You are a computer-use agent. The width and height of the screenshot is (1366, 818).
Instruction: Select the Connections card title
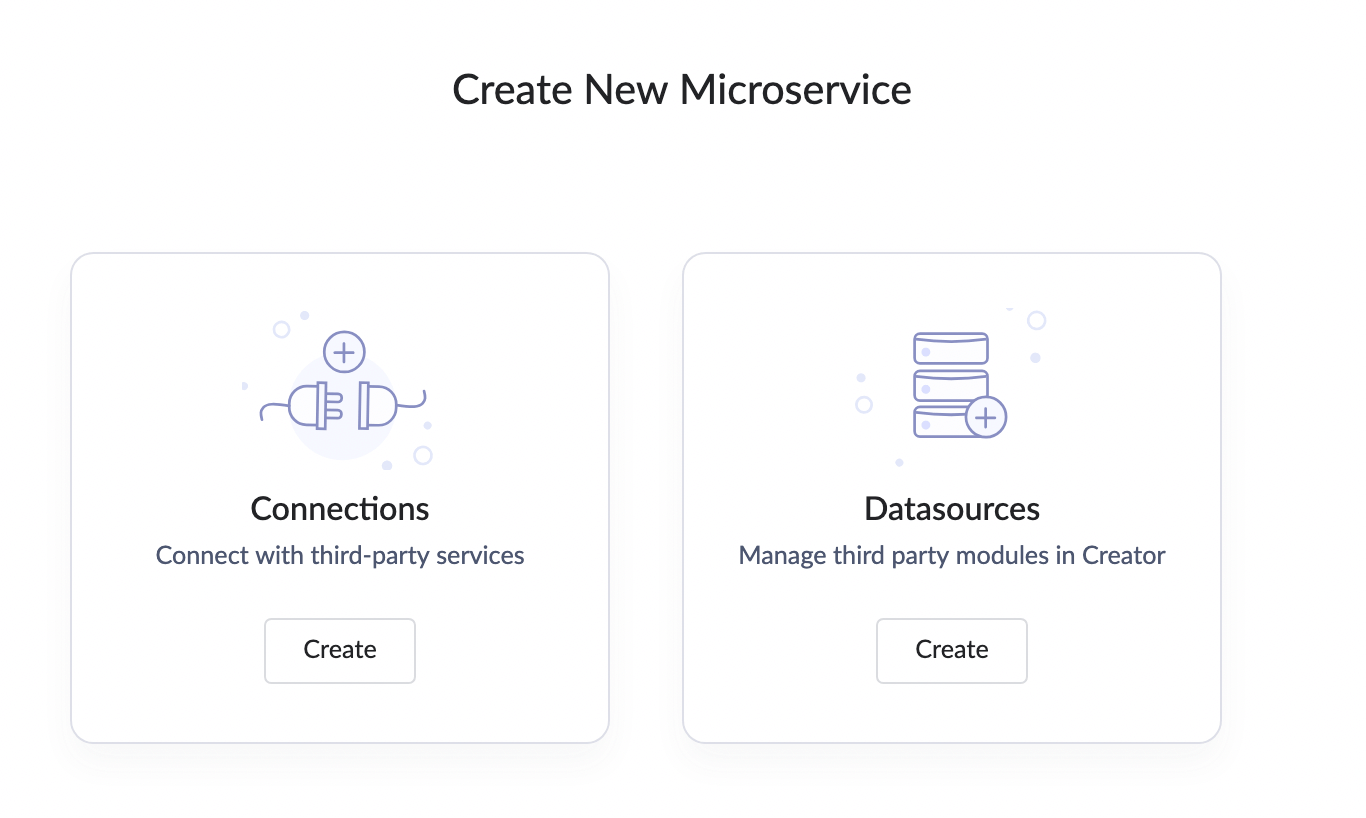(340, 508)
